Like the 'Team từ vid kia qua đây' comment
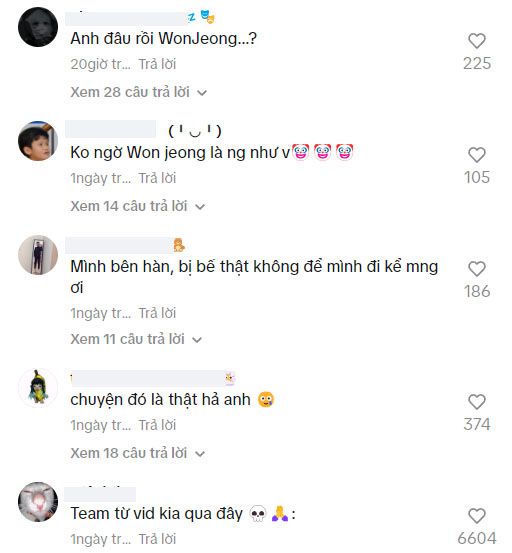 [x=477, y=516]
